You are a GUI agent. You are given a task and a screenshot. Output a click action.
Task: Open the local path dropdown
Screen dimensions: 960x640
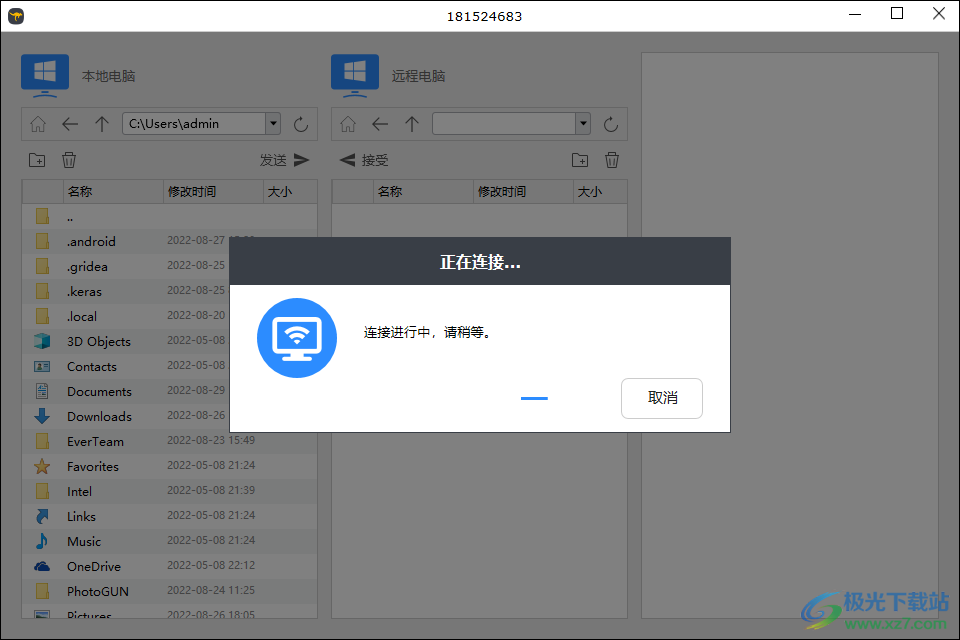272,124
